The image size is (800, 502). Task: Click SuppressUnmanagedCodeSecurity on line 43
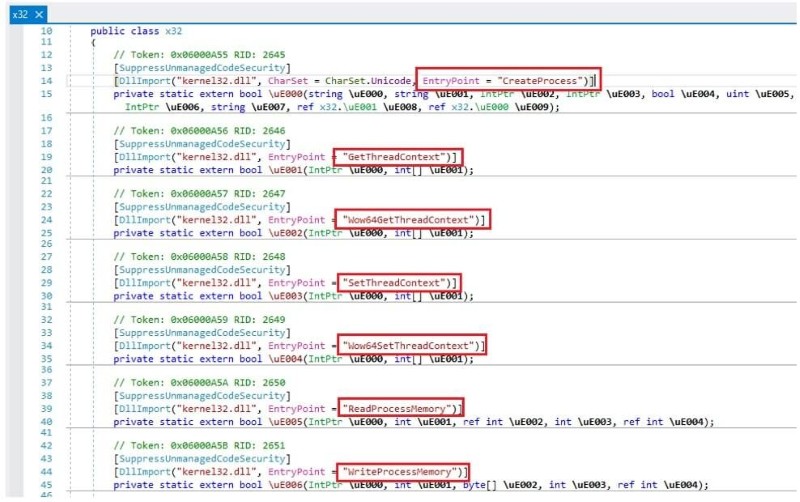click(x=202, y=459)
